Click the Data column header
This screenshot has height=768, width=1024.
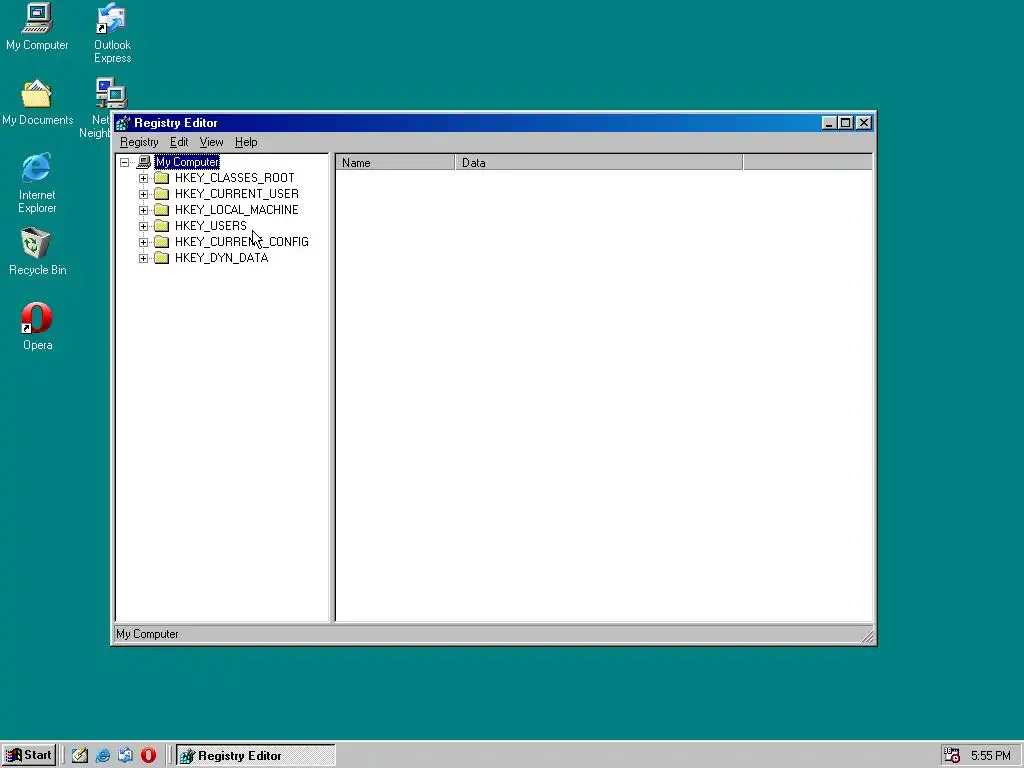pyautogui.click(x=599, y=163)
